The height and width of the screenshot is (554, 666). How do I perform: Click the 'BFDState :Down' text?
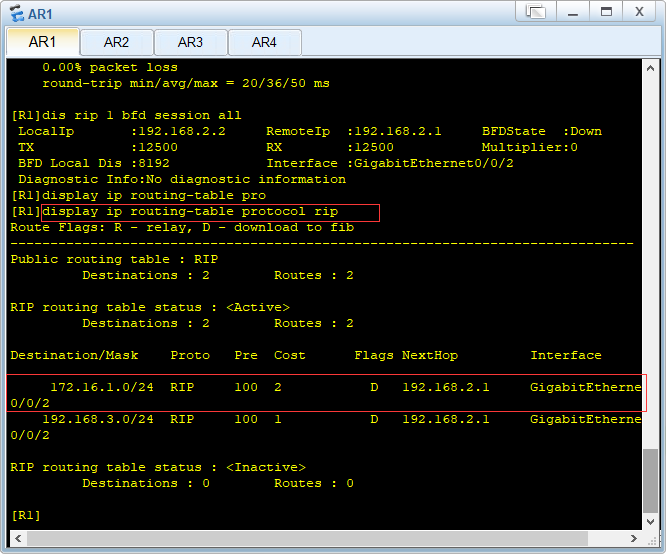click(x=542, y=131)
